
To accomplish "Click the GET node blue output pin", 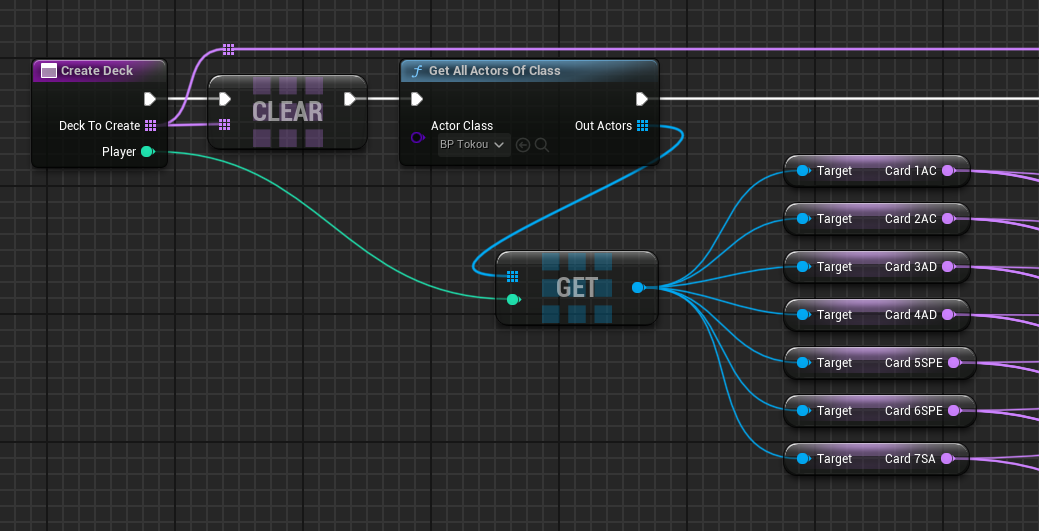I will click(638, 288).
